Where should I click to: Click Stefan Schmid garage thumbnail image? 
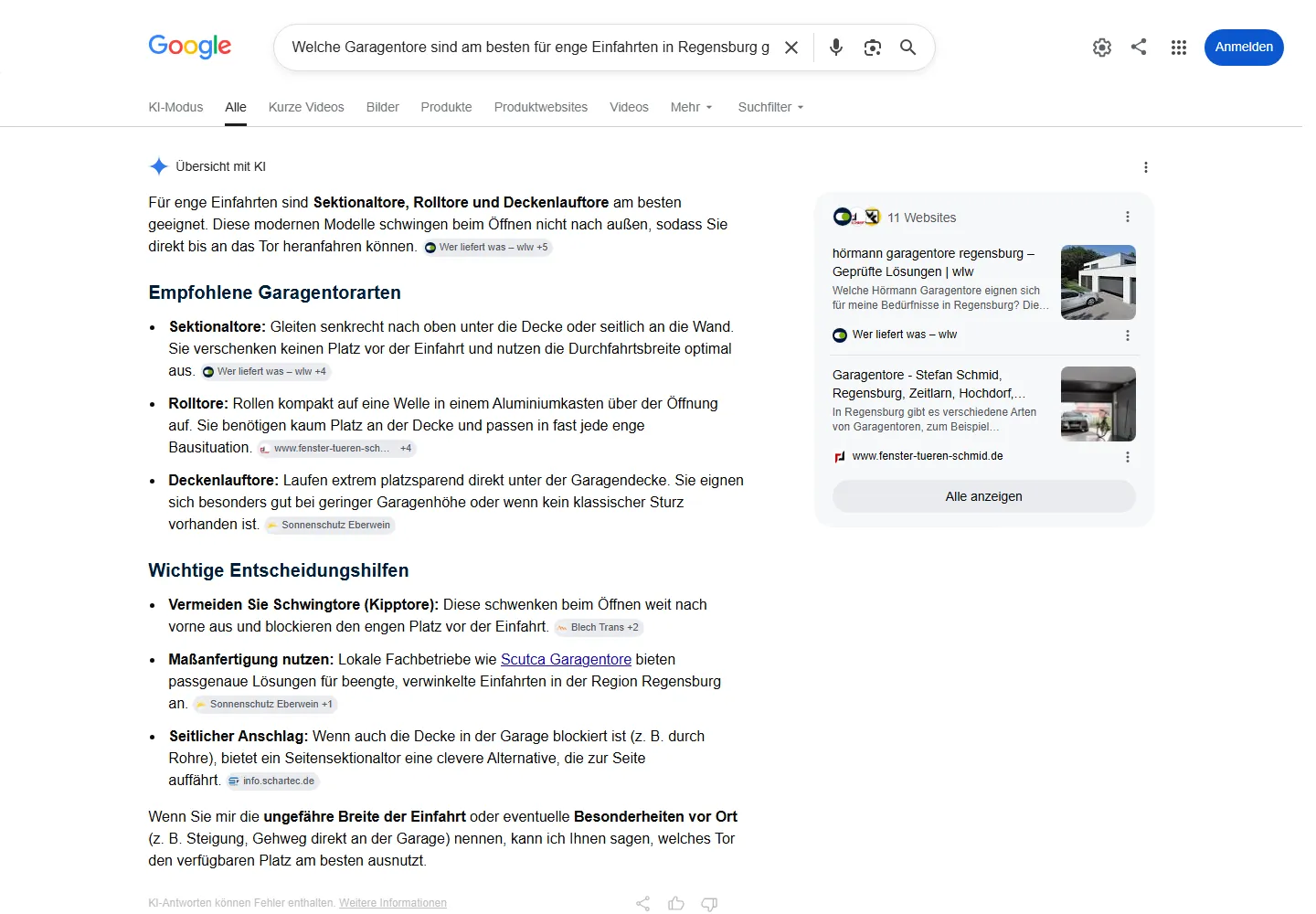(1098, 404)
